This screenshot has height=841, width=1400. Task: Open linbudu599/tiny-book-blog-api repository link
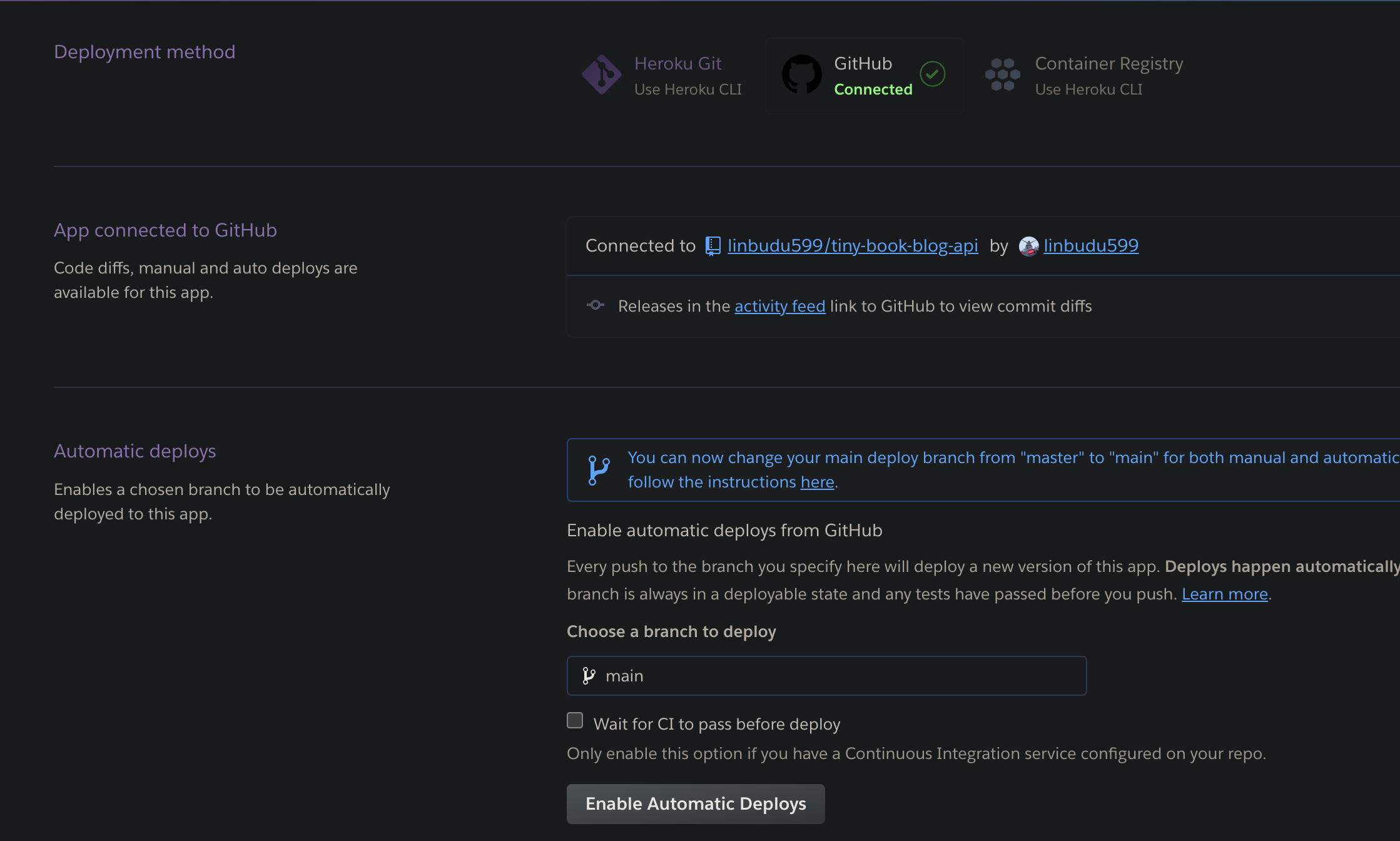[852, 246]
